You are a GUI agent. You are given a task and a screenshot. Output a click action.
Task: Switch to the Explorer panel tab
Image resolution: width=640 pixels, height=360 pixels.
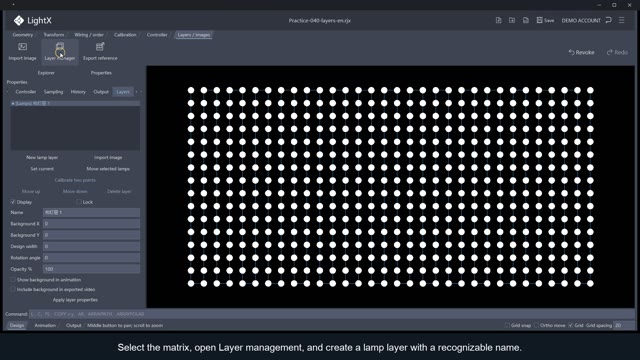click(x=46, y=73)
